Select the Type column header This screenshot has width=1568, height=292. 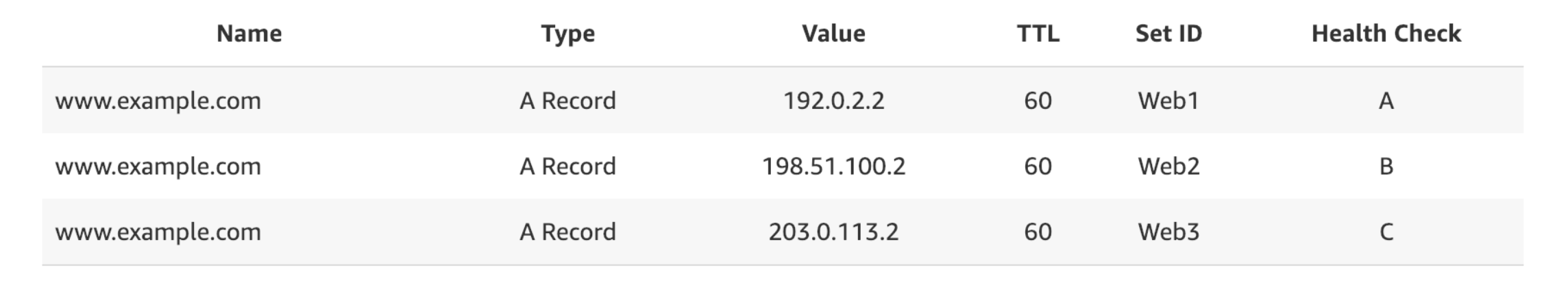pyautogui.click(x=567, y=34)
